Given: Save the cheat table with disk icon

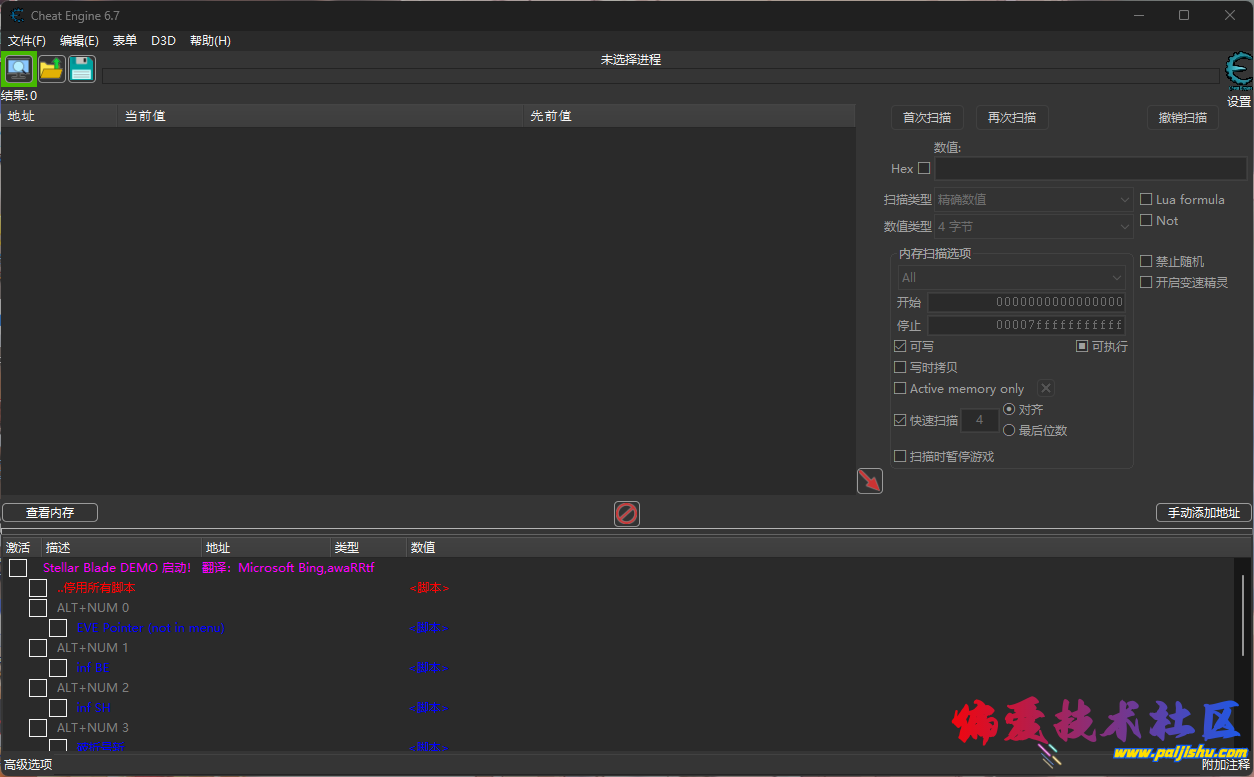Looking at the screenshot, I should (x=81, y=68).
